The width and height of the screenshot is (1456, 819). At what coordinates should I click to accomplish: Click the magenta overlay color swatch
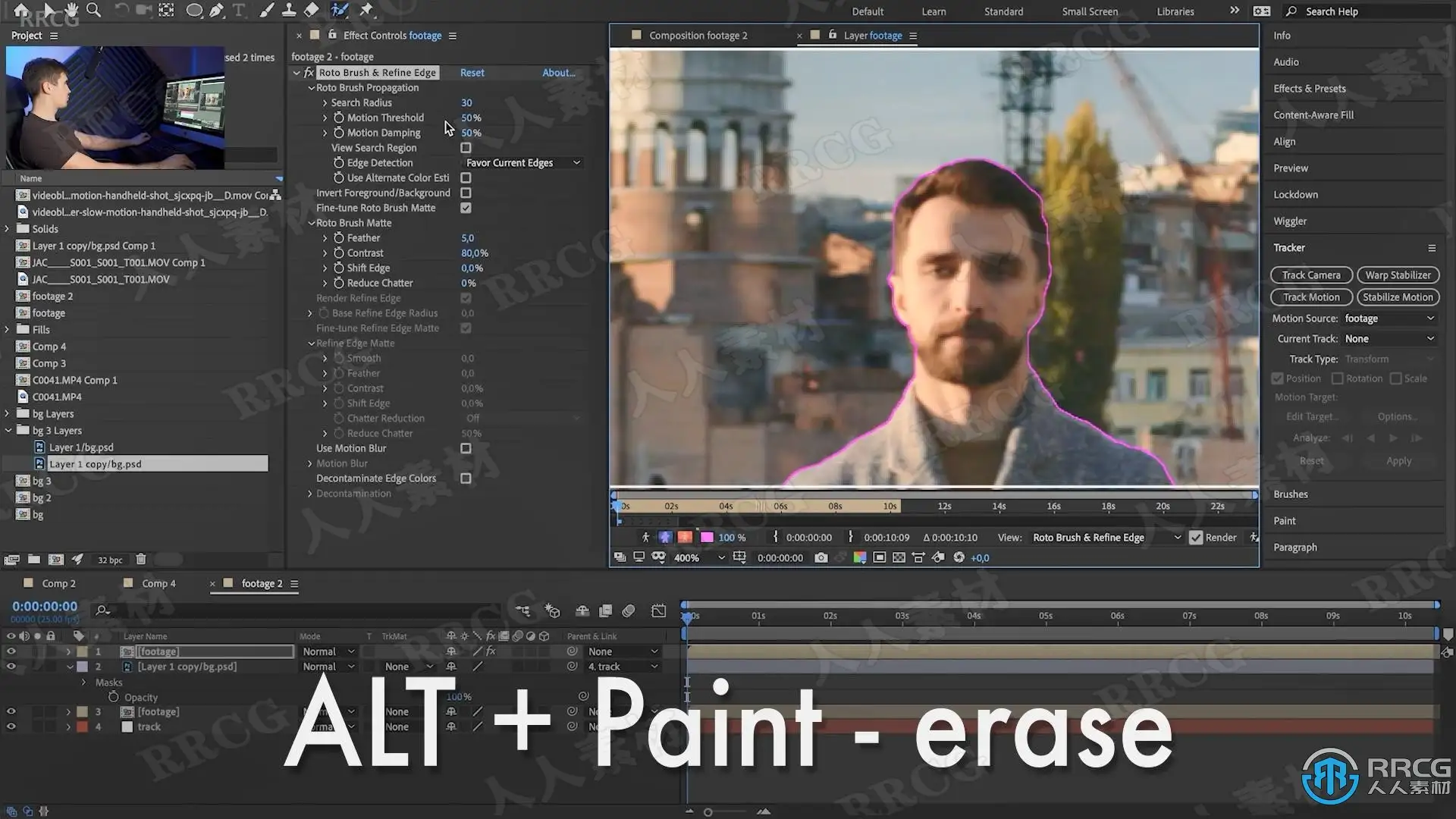707,538
